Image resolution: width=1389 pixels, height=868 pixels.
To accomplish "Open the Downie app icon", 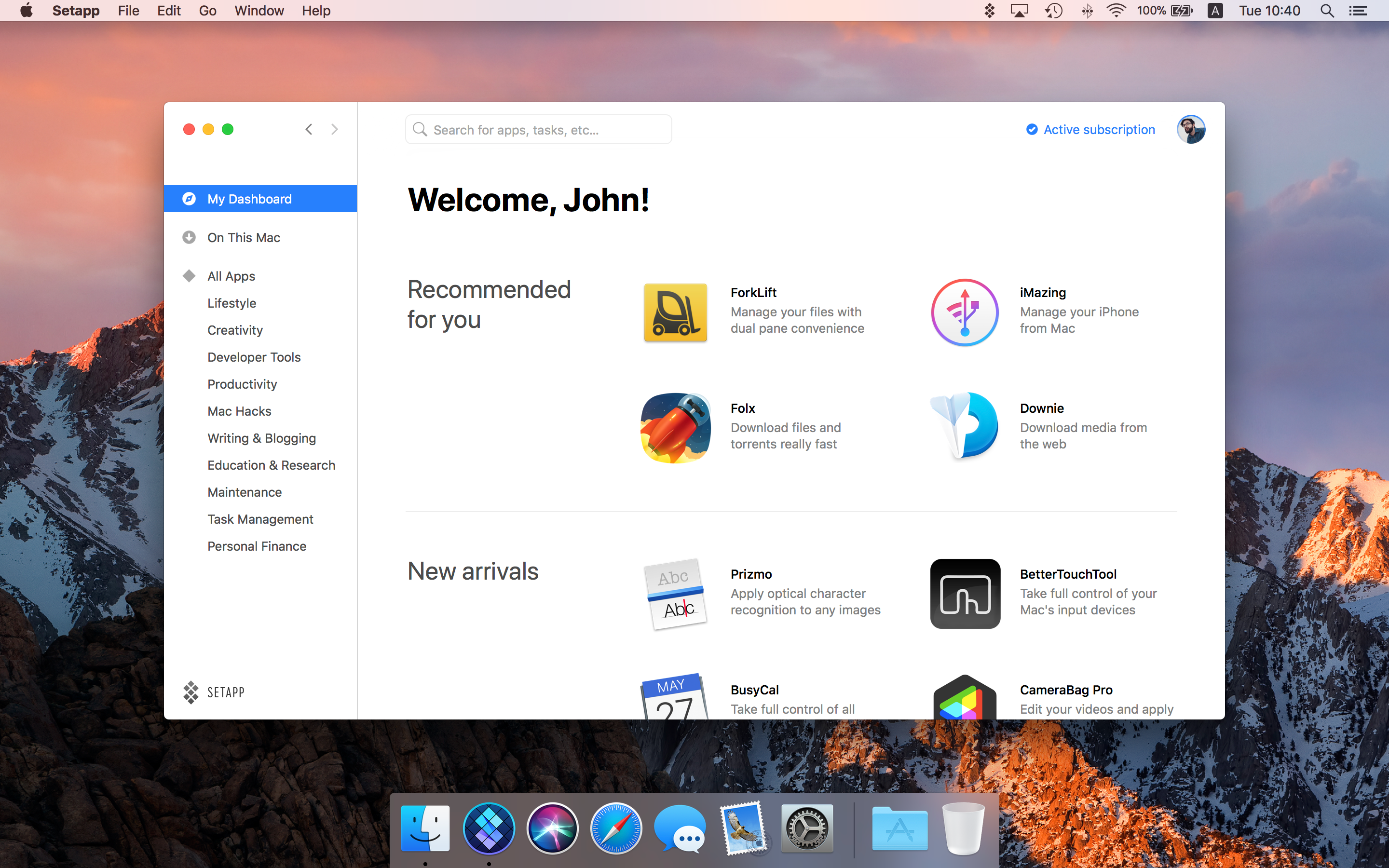I will pyautogui.click(x=964, y=426).
